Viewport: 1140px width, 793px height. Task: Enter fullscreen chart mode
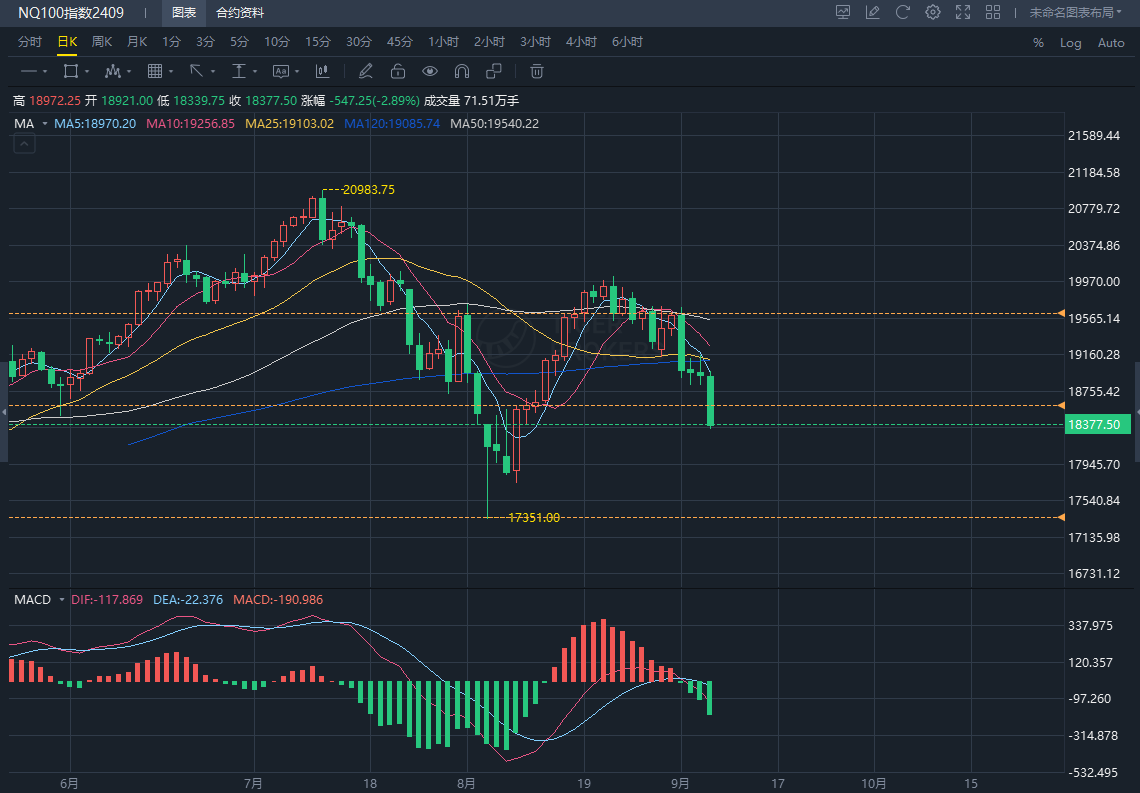click(x=963, y=13)
